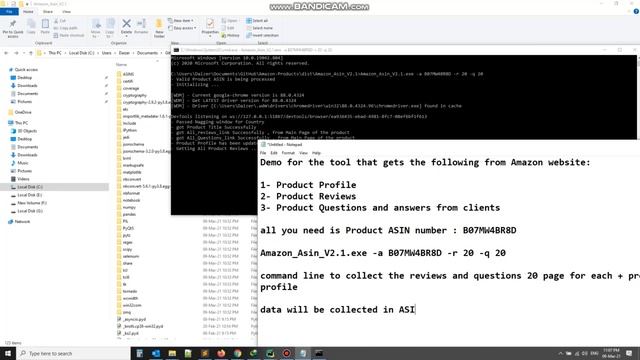The image size is (640, 360).
Task: Select the pandas folder
Action: [129, 214]
